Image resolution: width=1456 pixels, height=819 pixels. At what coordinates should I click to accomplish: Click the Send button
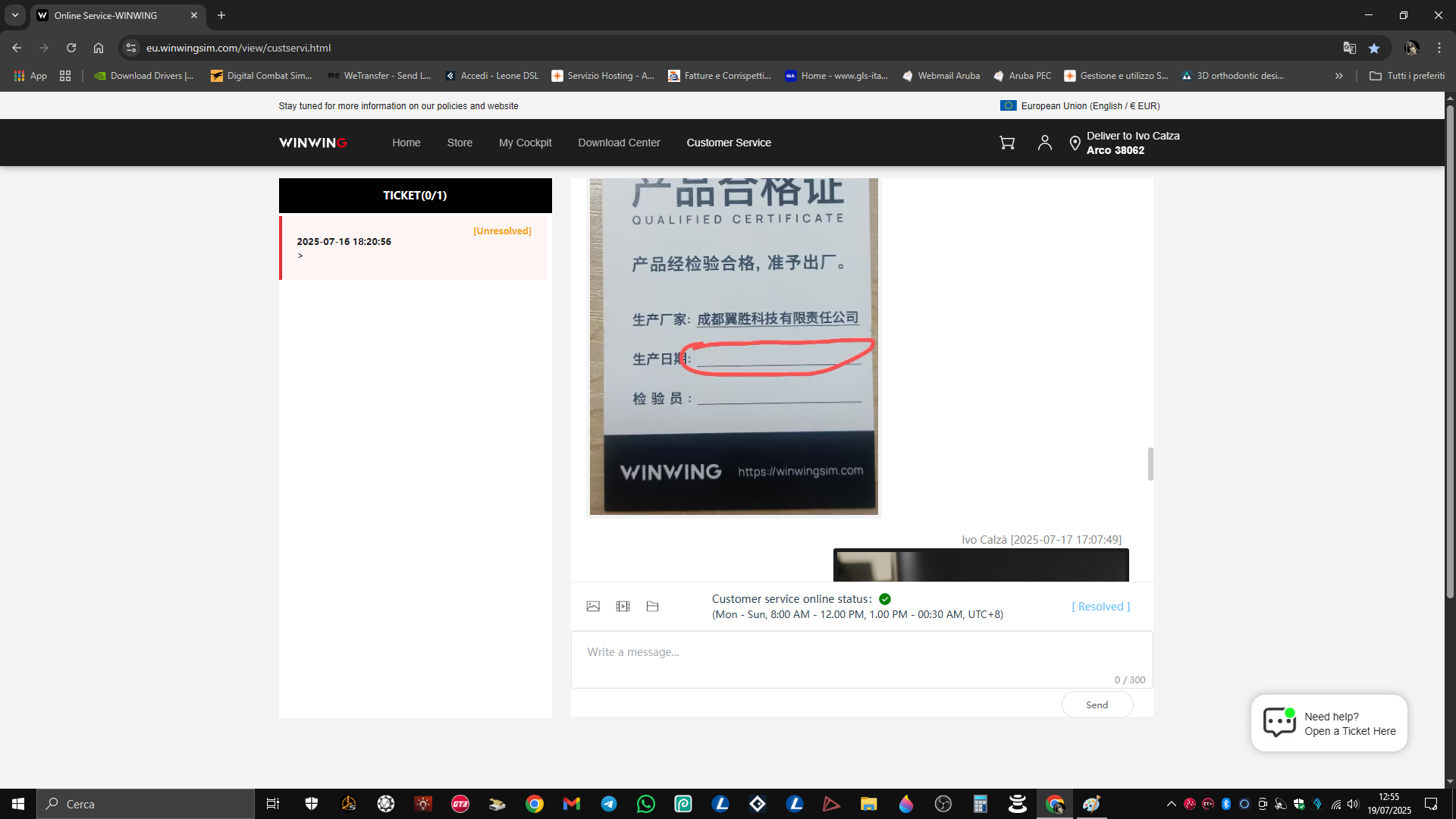click(x=1097, y=705)
